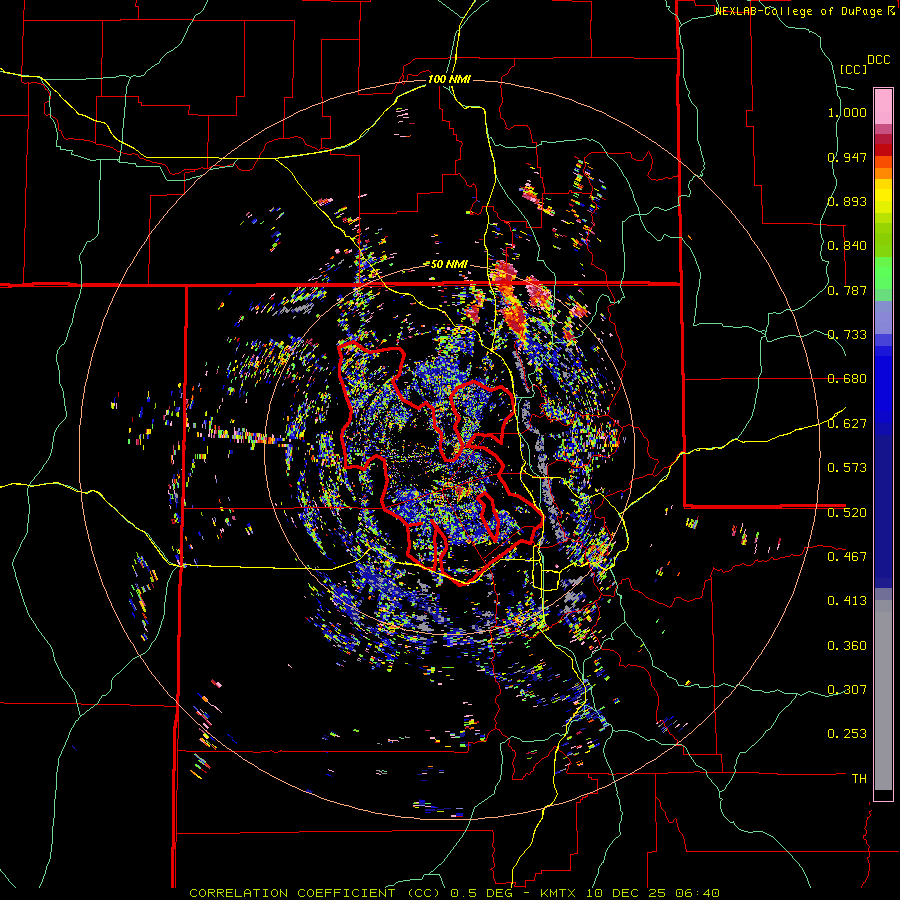Click the 0.840 legend value
The image size is (900, 900).
point(847,246)
